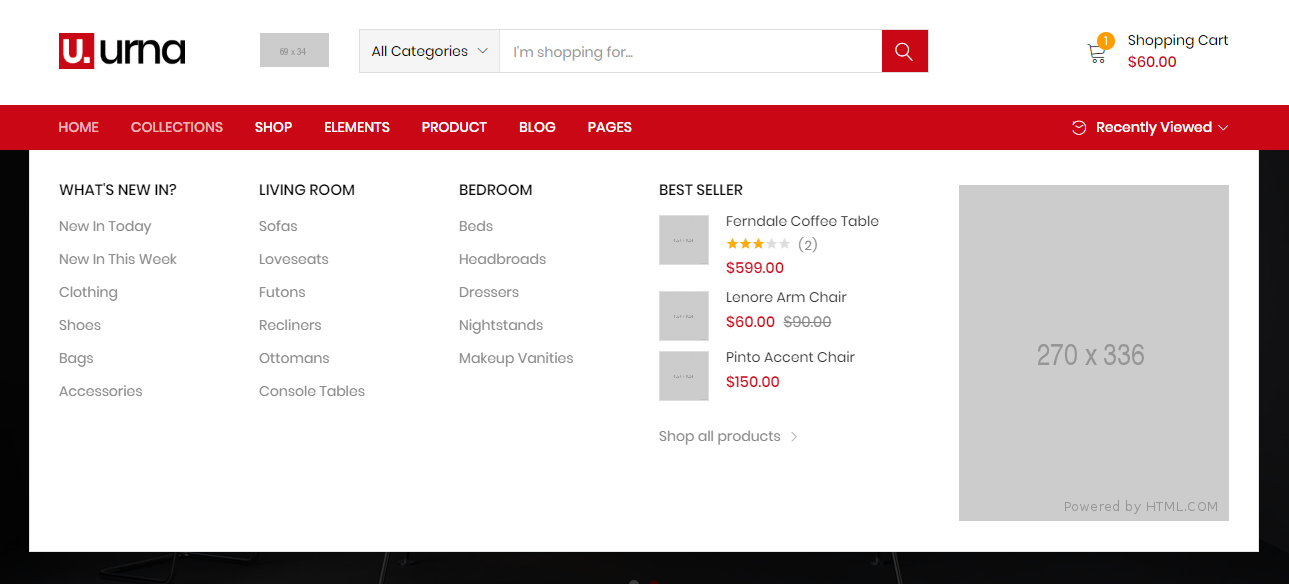Open the Lenore Arm Chair product title
The width and height of the screenshot is (1289, 584).
786,297
